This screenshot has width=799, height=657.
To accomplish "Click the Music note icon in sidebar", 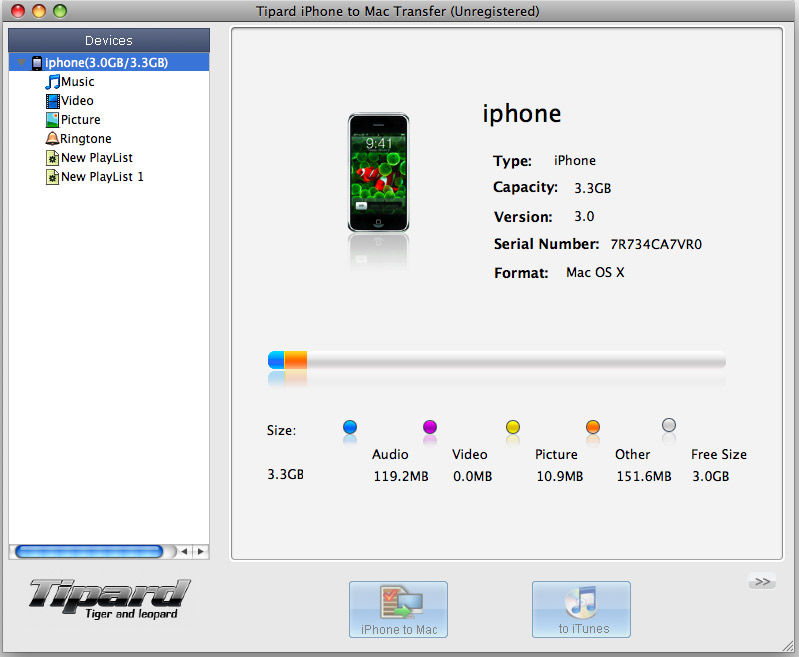I will click(x=52, y=82).
